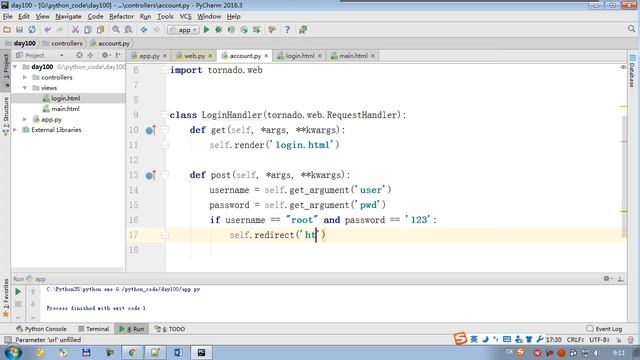The height and width of the screenshot is (360, 640).
Task: Click the Find magnifier icon
Action: pyautogui.click(x=116, y=30)
